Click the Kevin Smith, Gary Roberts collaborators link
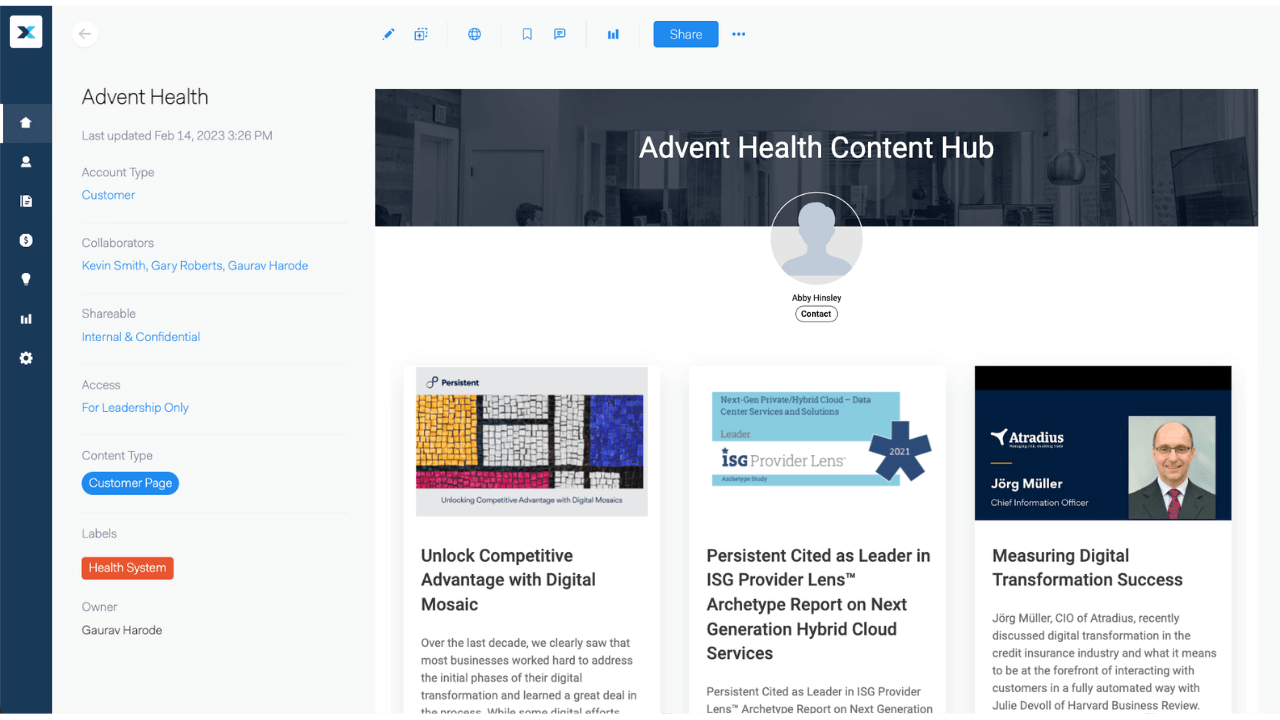1280x720 pixels. (x=195, y=266)
